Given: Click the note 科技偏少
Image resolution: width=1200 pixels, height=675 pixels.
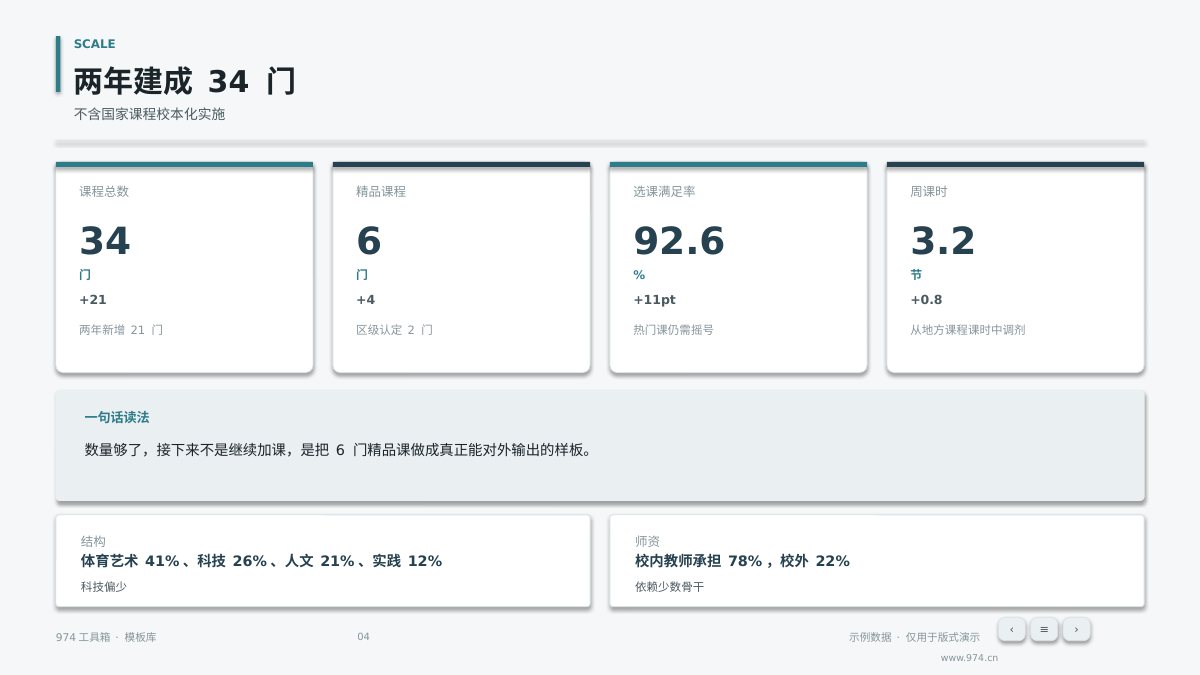Looking at the screenshot, I should tap(104, 587).
